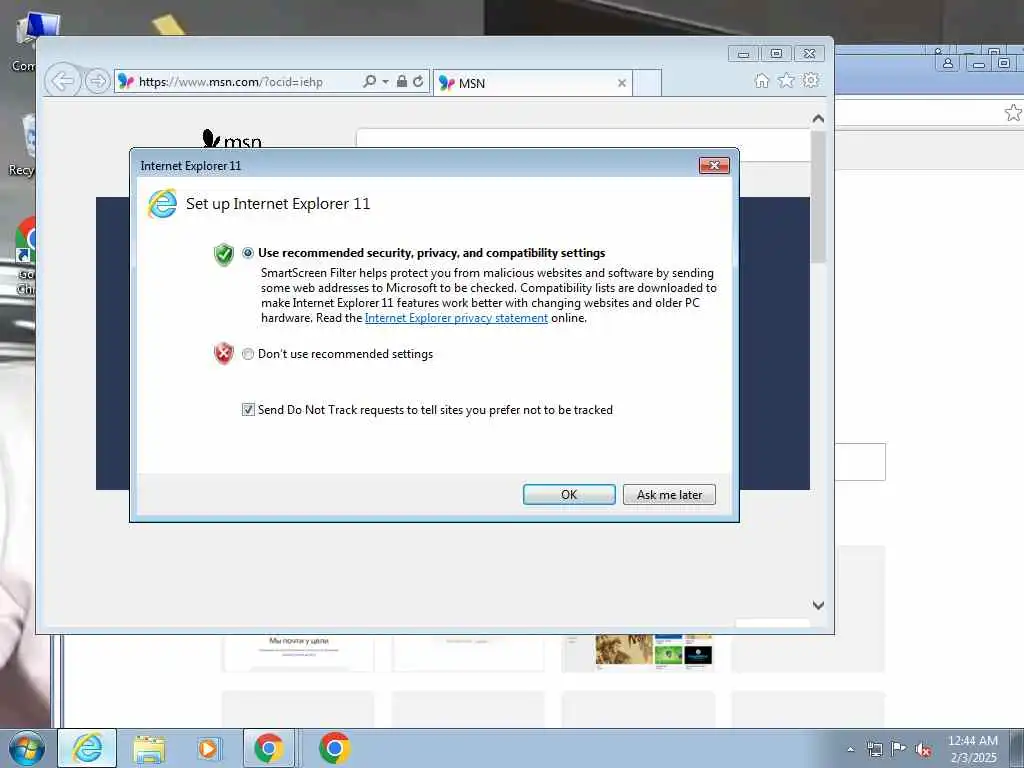Image resolution: width=1024 pixels, height=768 pixels.
Task: Open a new tab in Internet Explorer
Action: [x=648, y=83]
